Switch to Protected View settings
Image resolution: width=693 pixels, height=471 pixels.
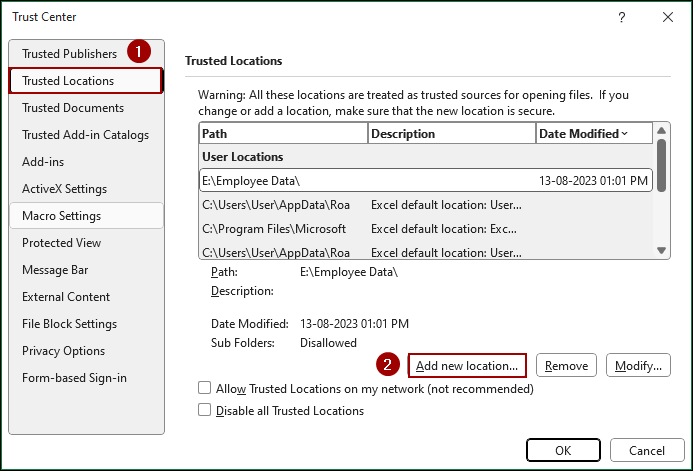coord(86,243)
